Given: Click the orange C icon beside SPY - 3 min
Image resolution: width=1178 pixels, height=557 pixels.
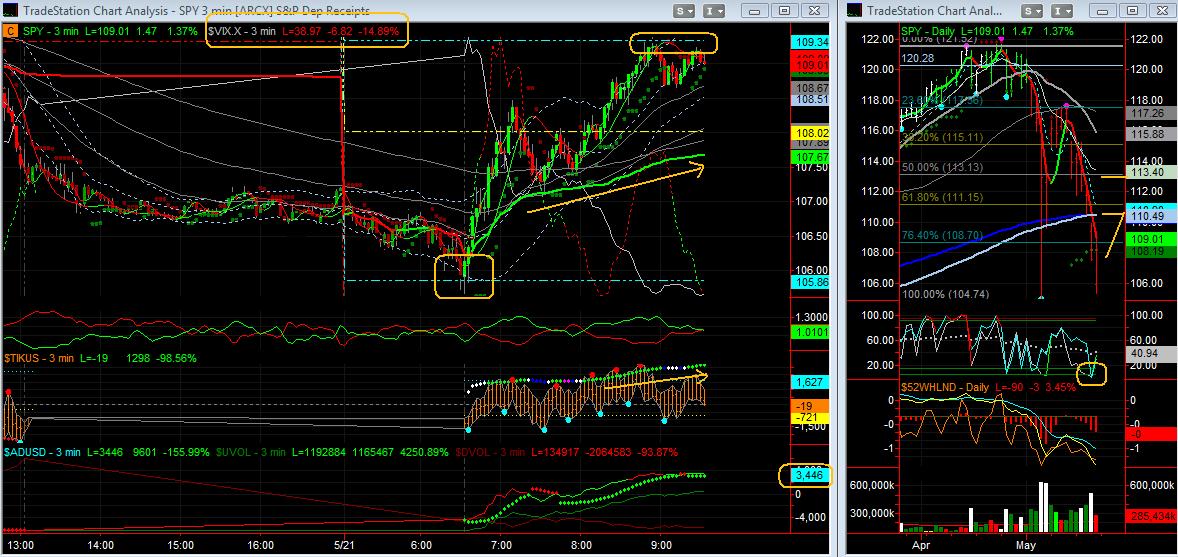Looking at the screenshot, I should (x=11, y=31).
